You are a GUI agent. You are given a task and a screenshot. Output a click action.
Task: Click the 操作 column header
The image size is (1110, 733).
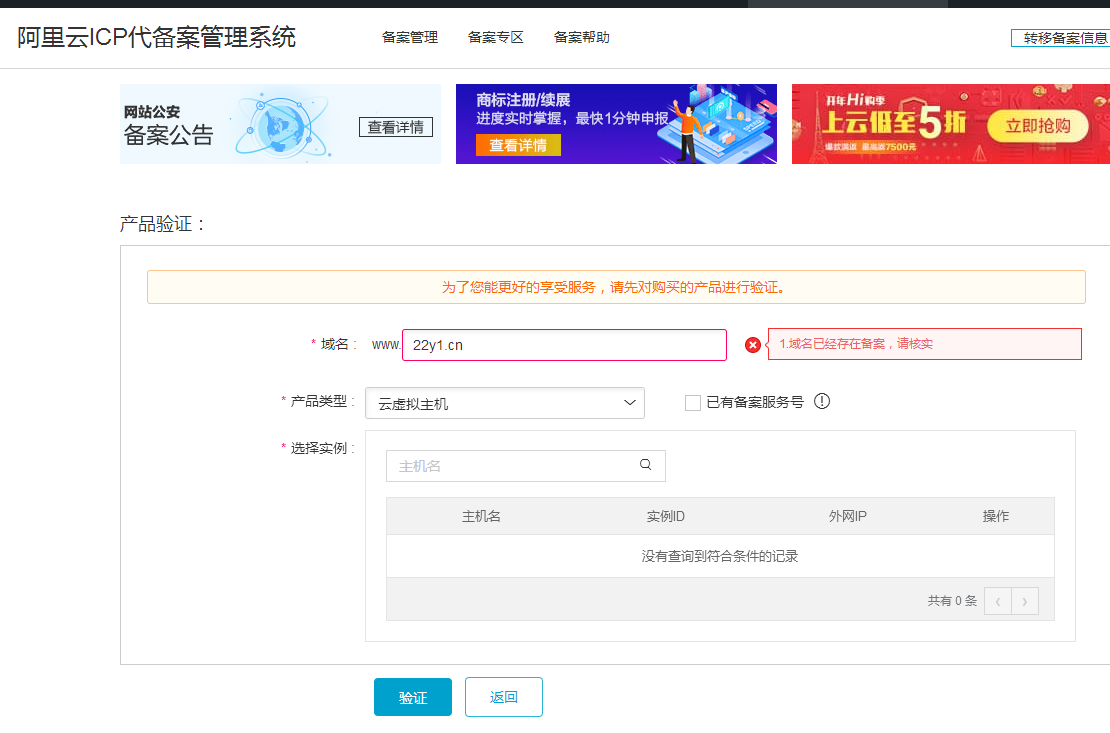point(995,516)
